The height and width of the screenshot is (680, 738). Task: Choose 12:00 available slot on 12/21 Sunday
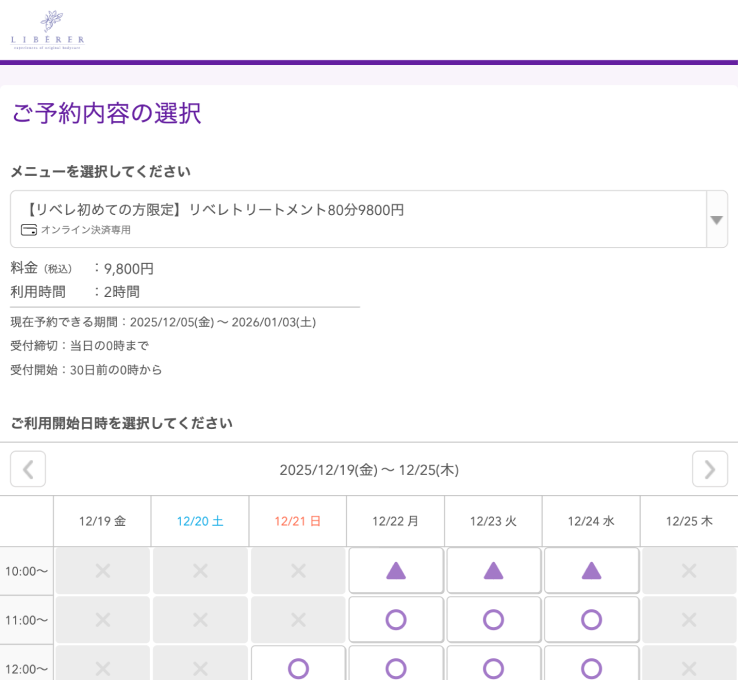(298, 667)
